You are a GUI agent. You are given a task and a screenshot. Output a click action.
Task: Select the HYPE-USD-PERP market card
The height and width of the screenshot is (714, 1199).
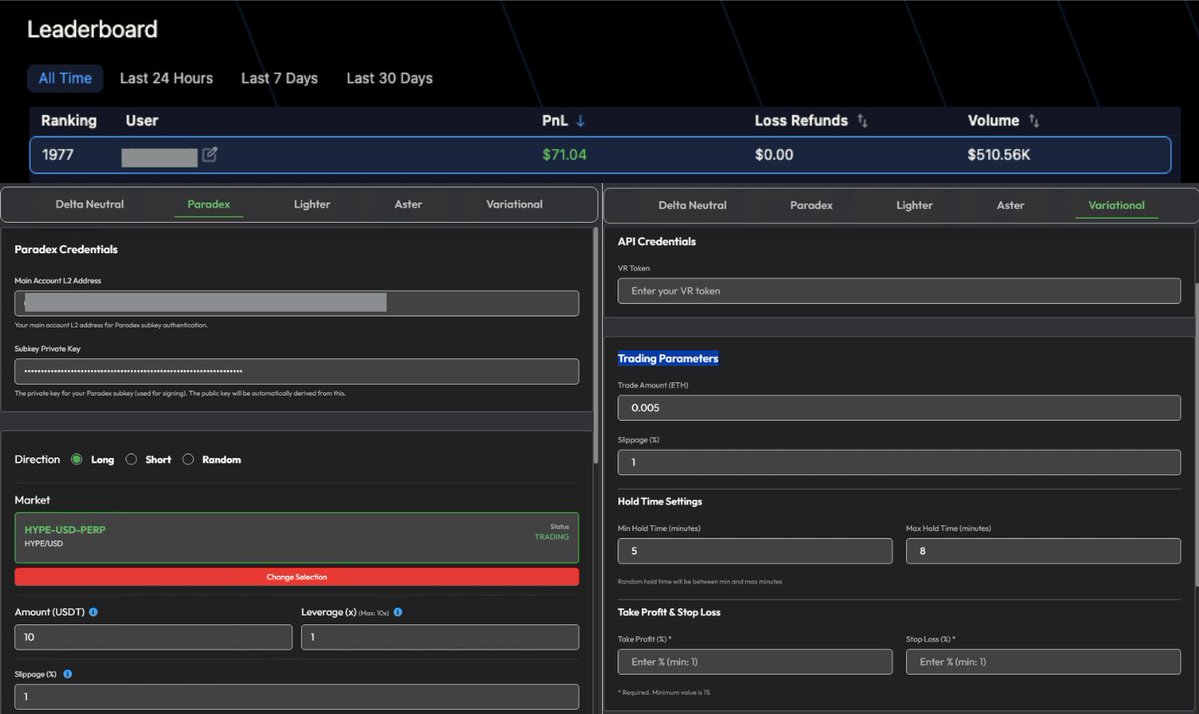297,537
